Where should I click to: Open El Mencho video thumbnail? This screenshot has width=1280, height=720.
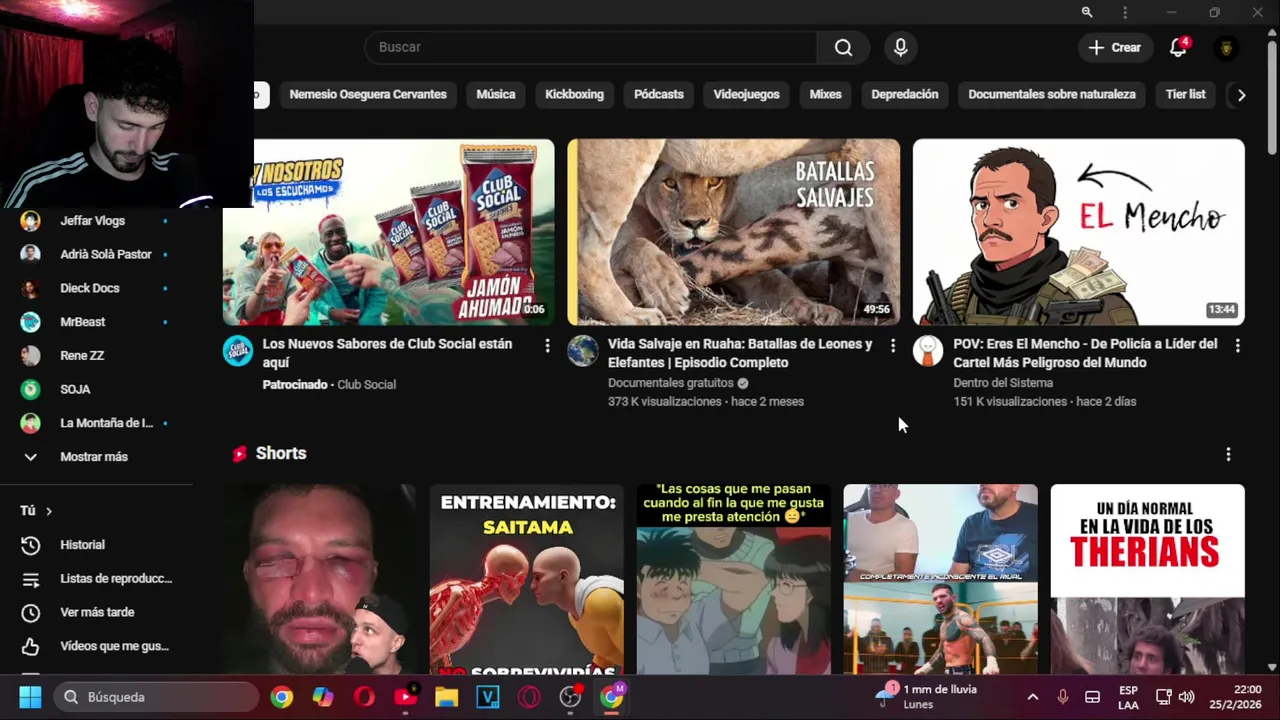tap(1078, 232)
